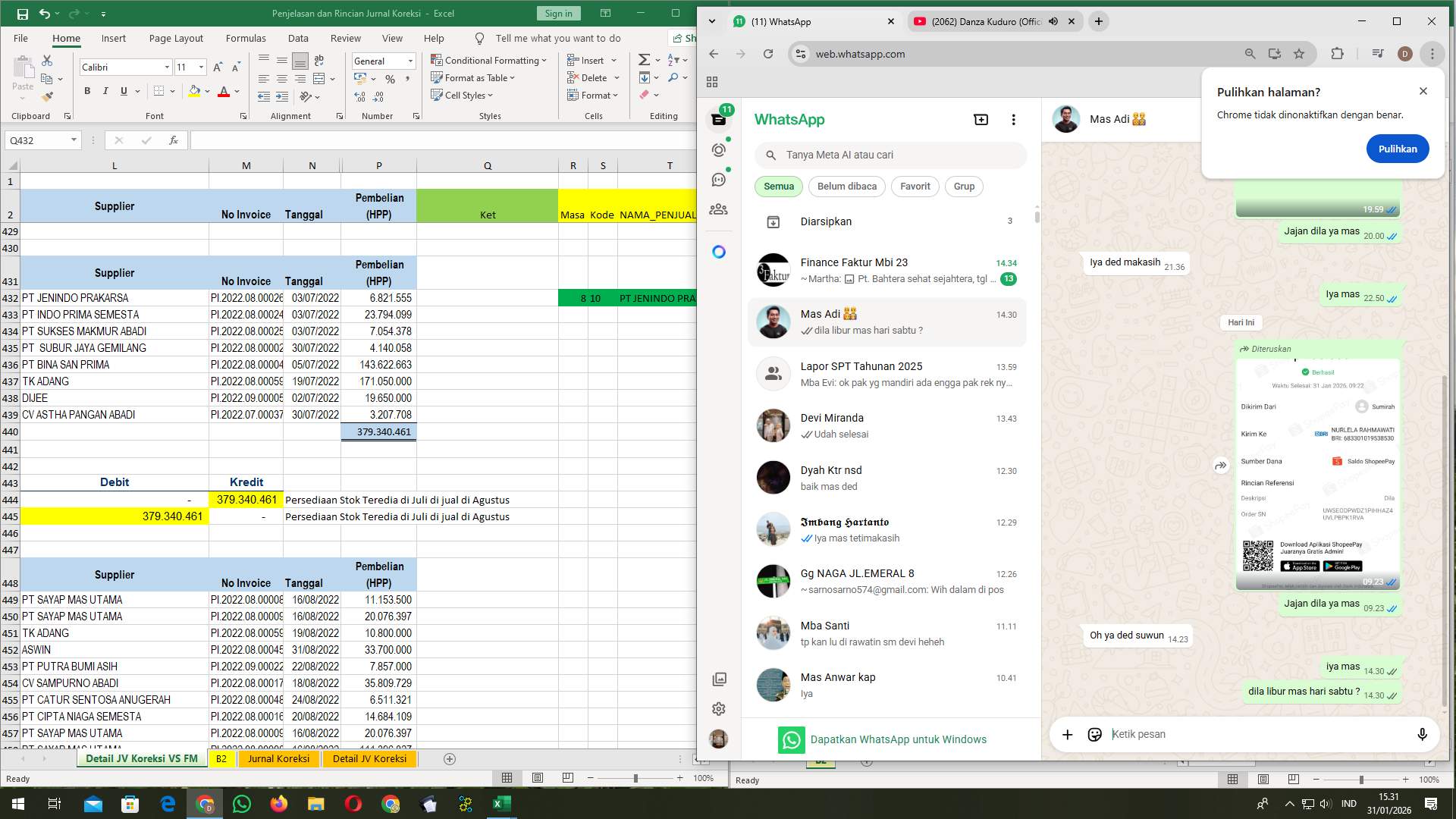Click the Pulihkan button
The width and height of the screenshot is (1456, 819).
tap(1397, 149)
